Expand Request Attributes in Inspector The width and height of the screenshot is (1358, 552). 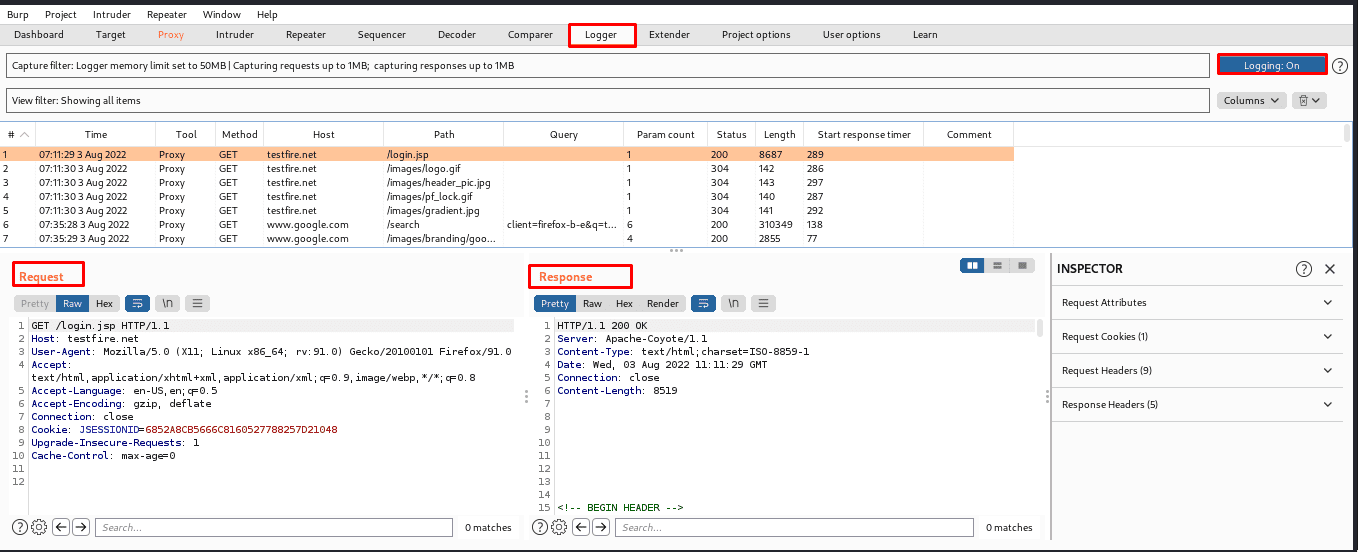(x=1199, y=302)
